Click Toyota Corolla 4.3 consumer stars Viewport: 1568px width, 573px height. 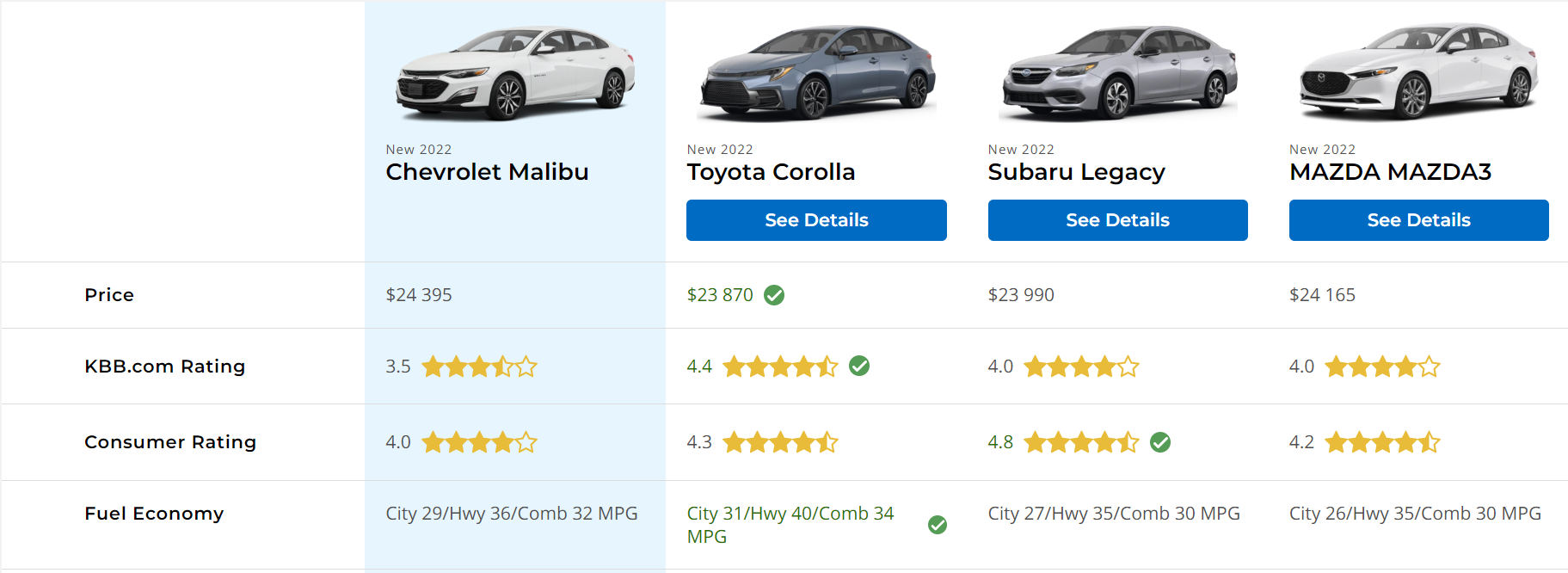point(780,442)
